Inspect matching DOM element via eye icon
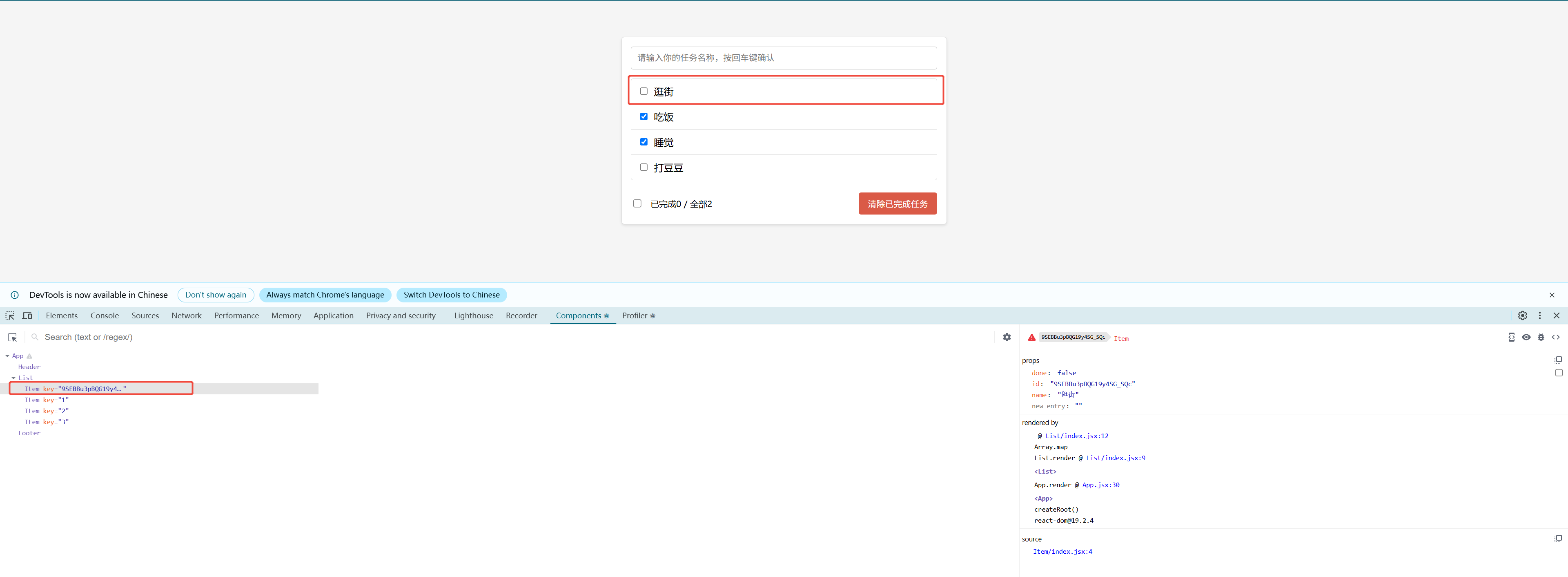Viewport: 1568px width, 577px height. coord(1526,337)
